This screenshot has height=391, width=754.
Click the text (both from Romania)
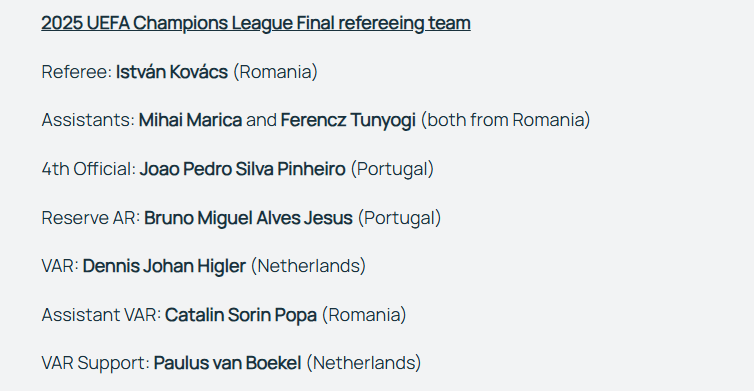[505, 120]
